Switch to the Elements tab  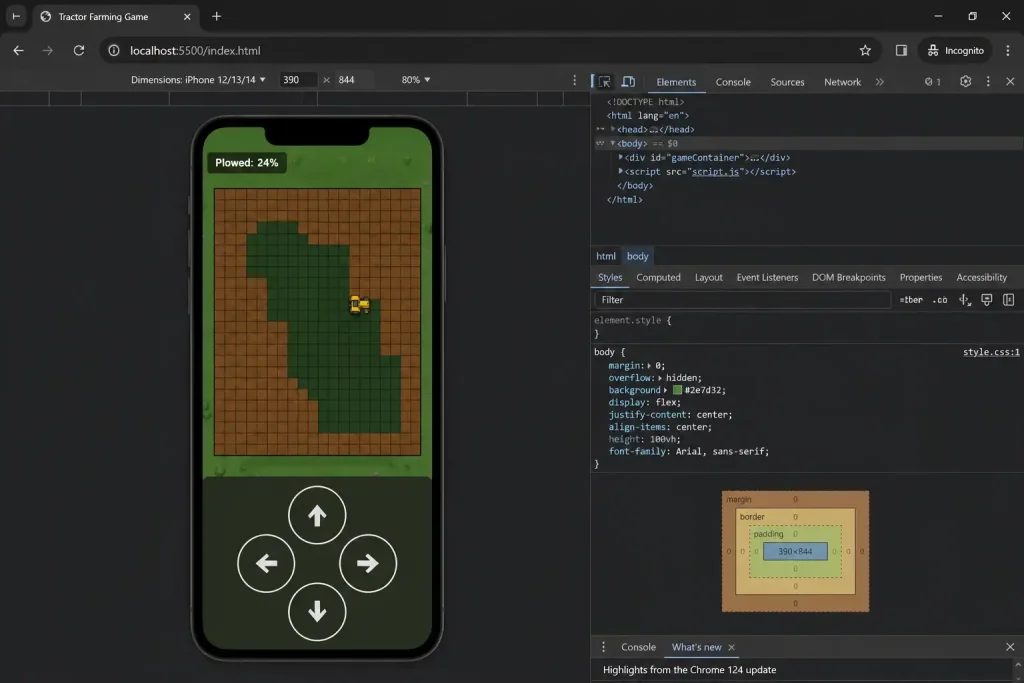676,82
